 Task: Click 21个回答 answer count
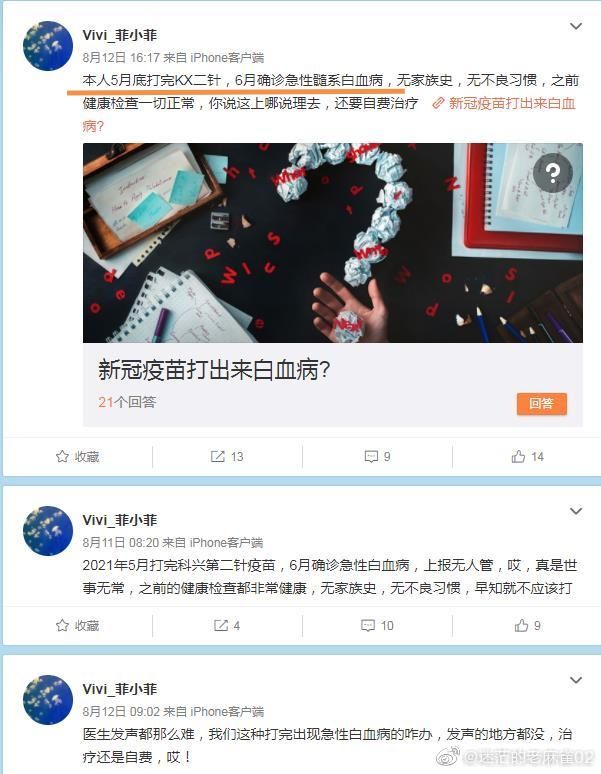click(127, 402)
